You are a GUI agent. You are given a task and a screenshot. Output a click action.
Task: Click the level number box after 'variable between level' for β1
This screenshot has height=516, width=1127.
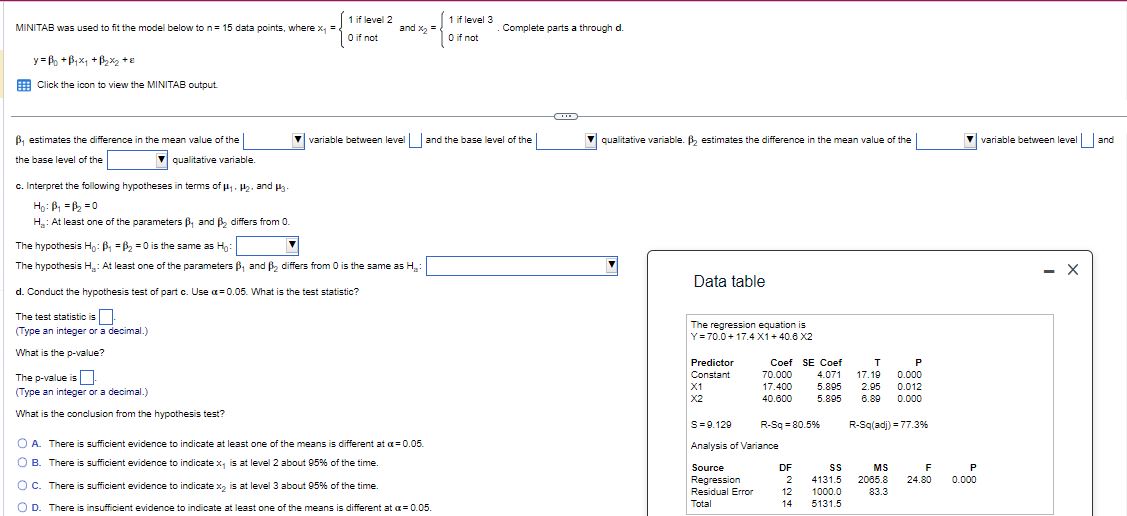pyautogui.click(x=415, y=140)
